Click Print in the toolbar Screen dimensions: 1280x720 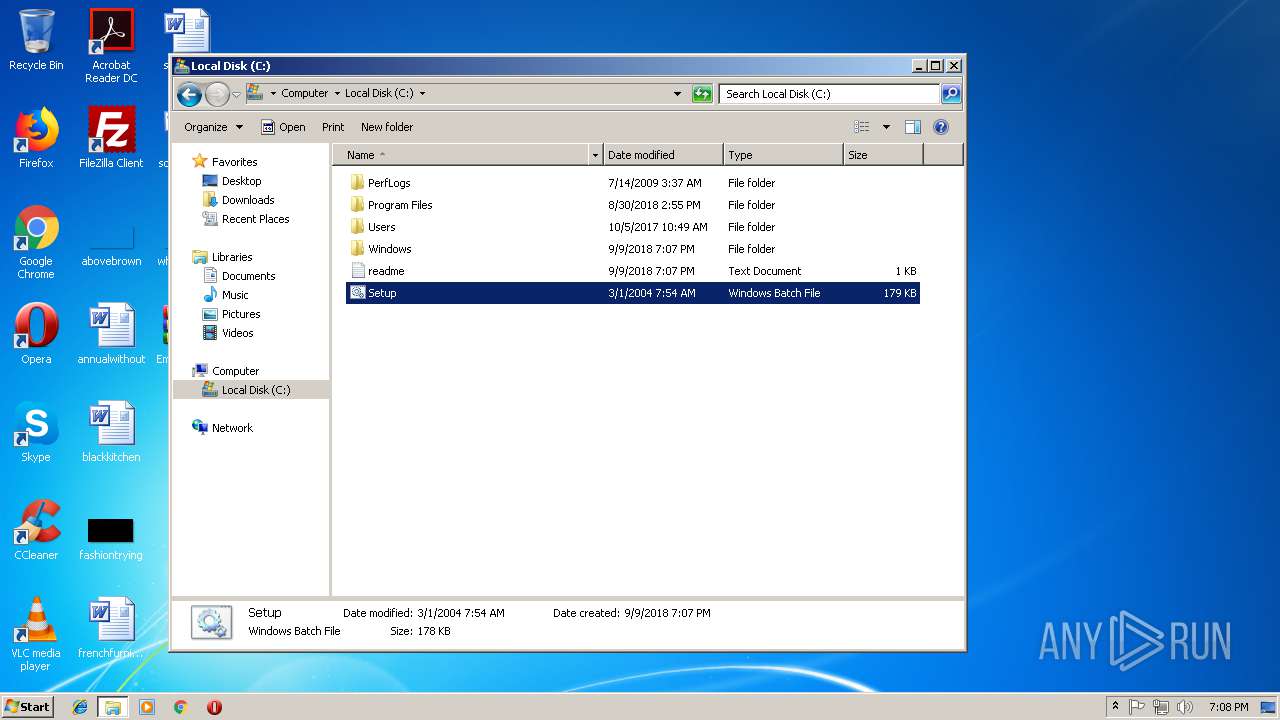[x=333, y=127]
